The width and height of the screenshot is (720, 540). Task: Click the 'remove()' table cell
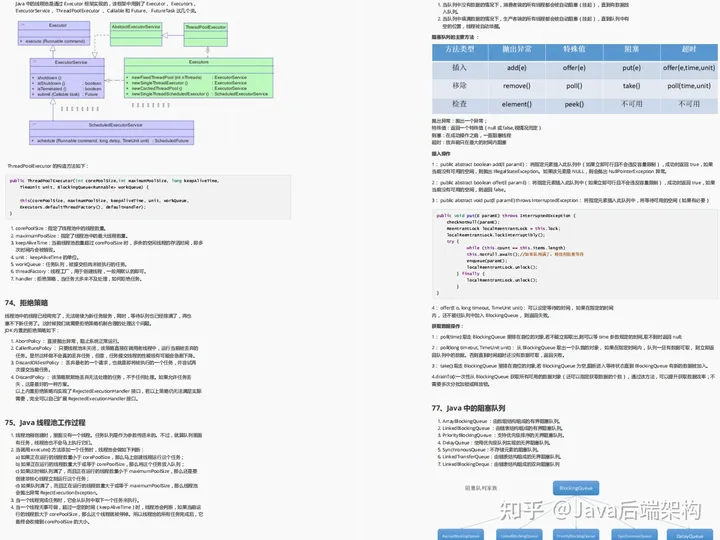(x=517, y=86)
